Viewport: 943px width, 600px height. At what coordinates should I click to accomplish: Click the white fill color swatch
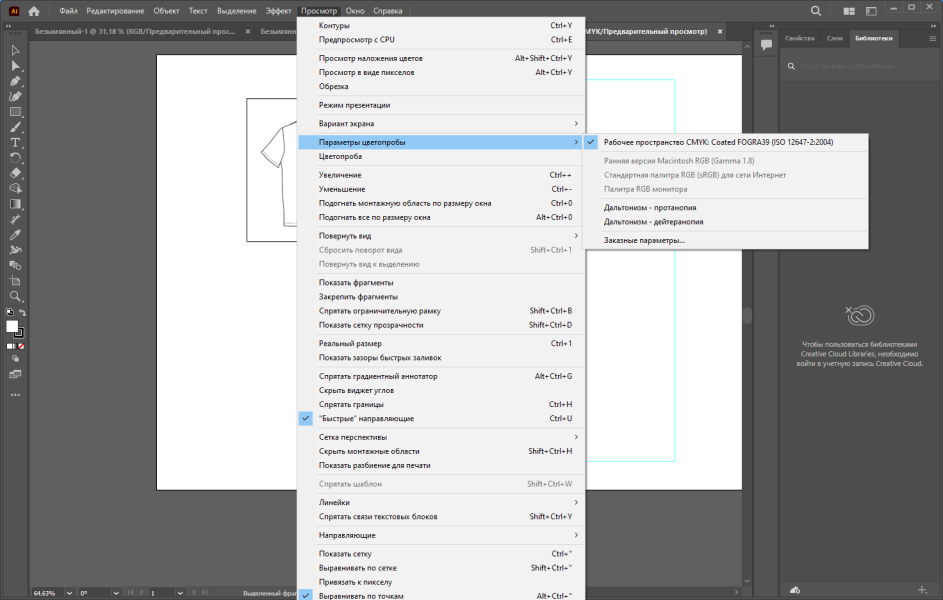click(11, 326)
